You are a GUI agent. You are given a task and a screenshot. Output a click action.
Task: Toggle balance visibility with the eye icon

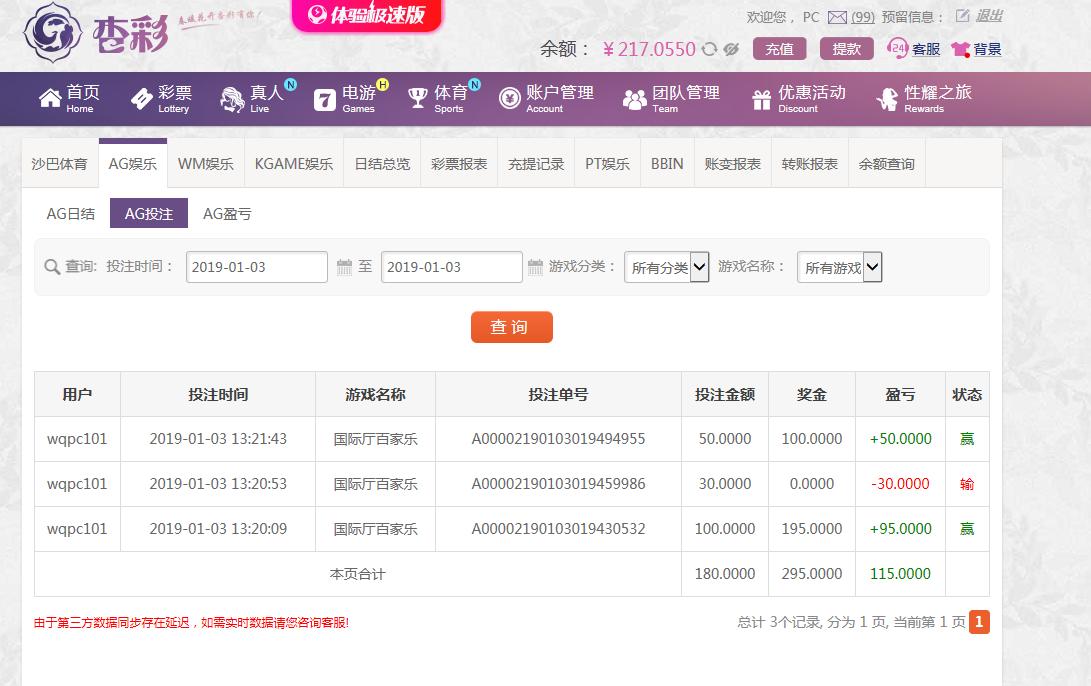point(731,49)
